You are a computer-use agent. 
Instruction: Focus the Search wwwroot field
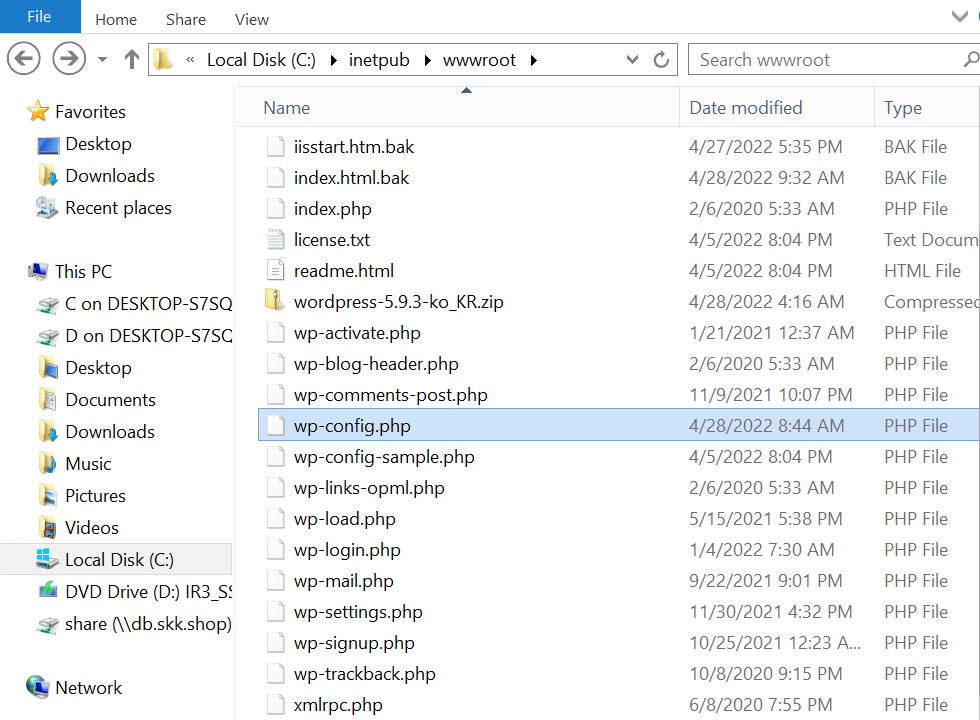(834, 59)
